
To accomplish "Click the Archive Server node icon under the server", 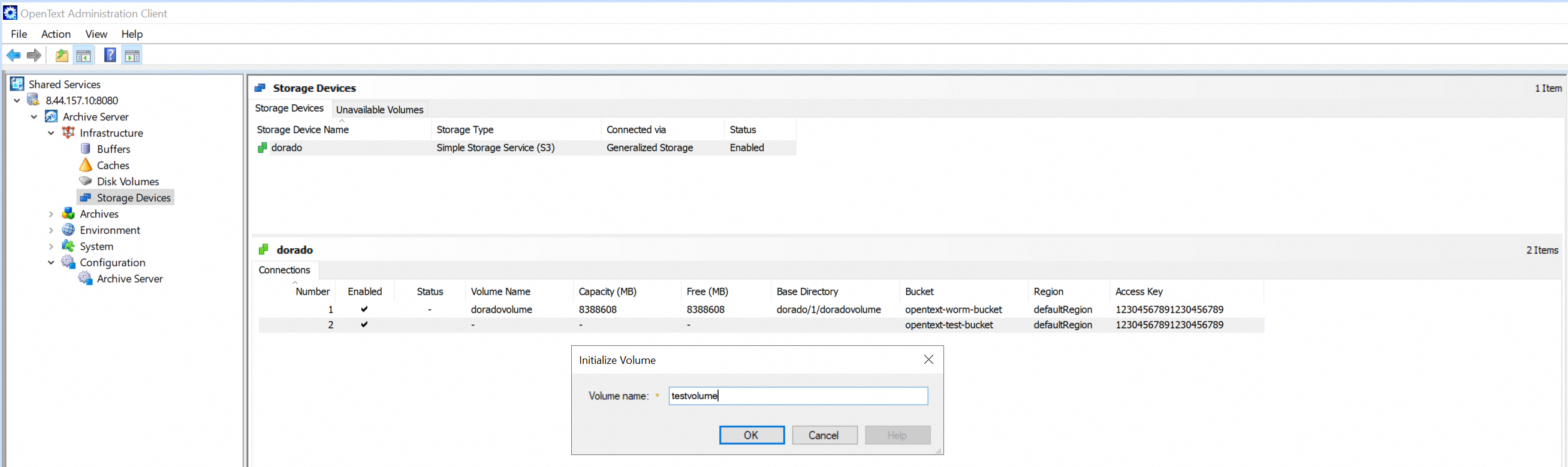I will (51, 116).
